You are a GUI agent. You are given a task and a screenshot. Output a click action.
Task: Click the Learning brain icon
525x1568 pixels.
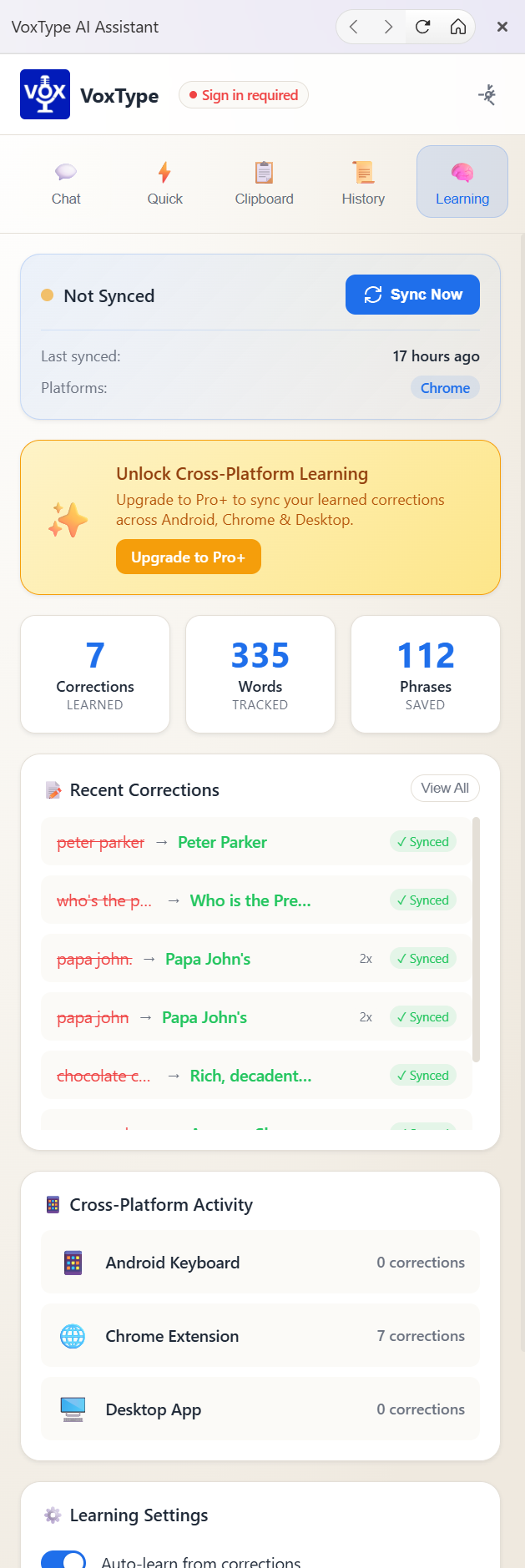[x=462, y=172]
